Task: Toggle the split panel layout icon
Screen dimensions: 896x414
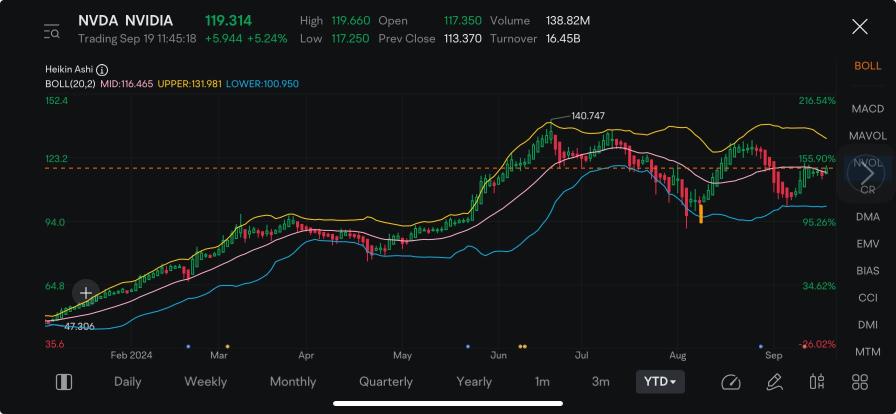Action: tap(63, 382)
